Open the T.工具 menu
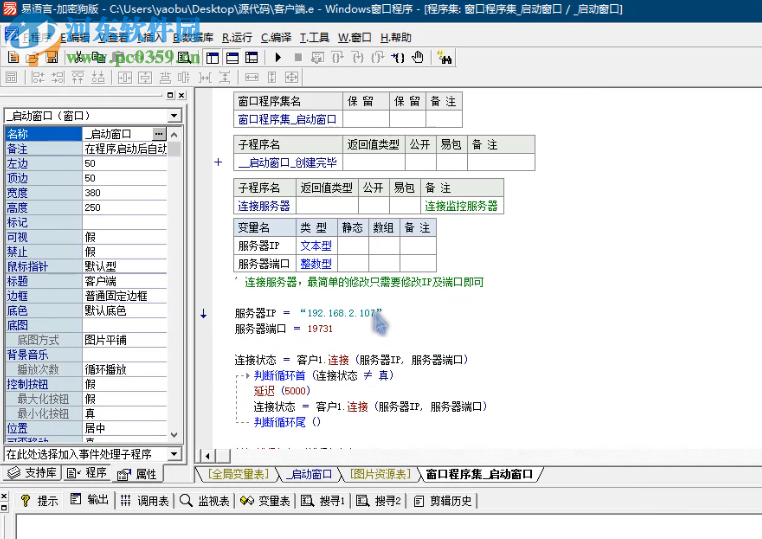762x539 pixels. click(314, 37)
